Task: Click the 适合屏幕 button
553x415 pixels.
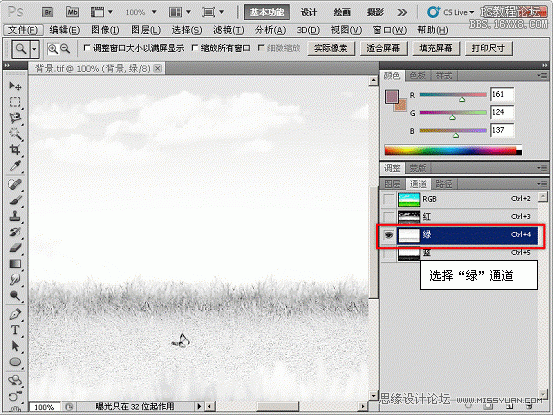Action: pos(383,48)
